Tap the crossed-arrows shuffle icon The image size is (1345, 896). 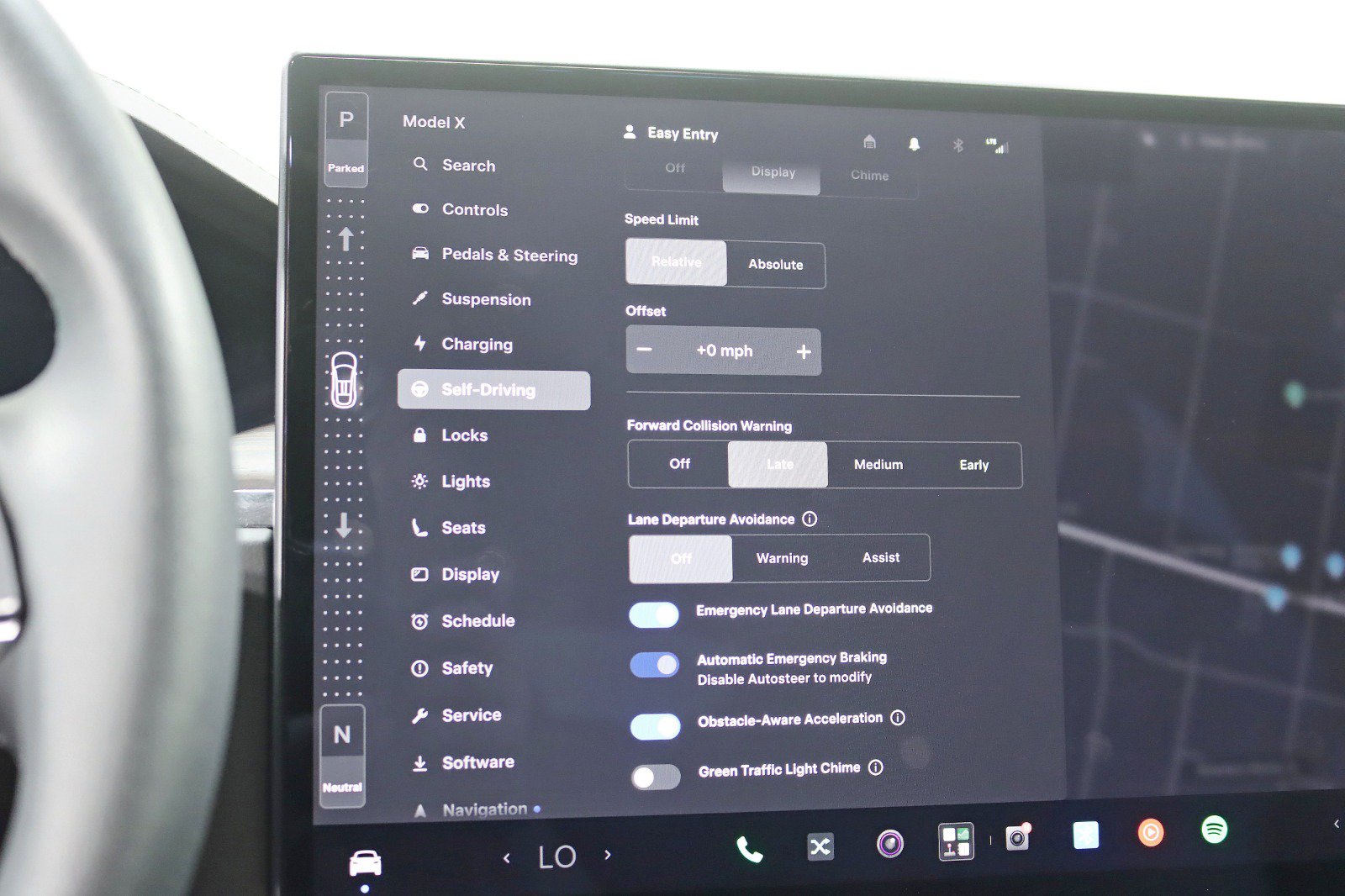coord(820,846)
